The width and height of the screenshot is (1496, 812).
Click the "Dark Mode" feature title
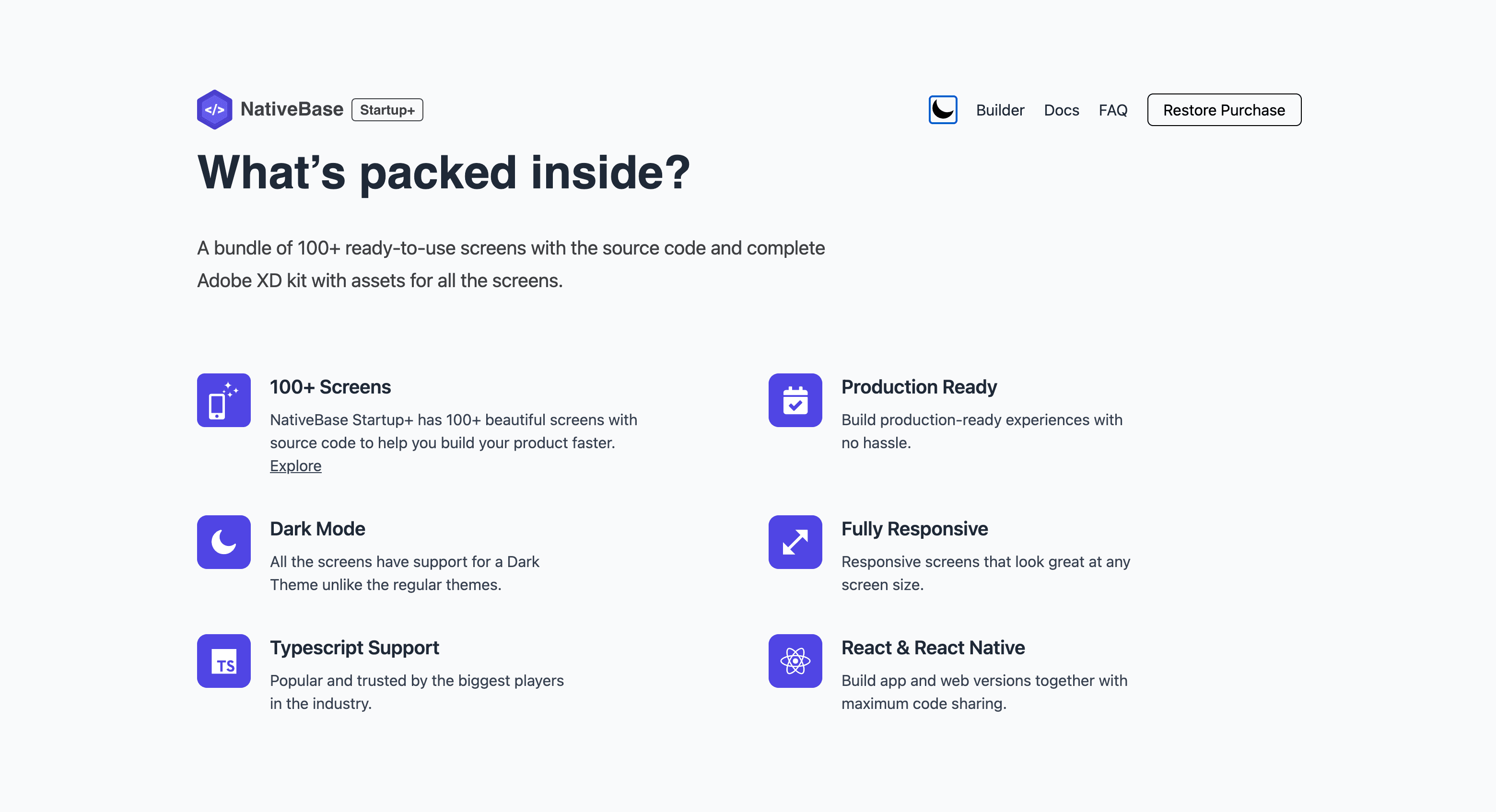click(x=317, y=529)
